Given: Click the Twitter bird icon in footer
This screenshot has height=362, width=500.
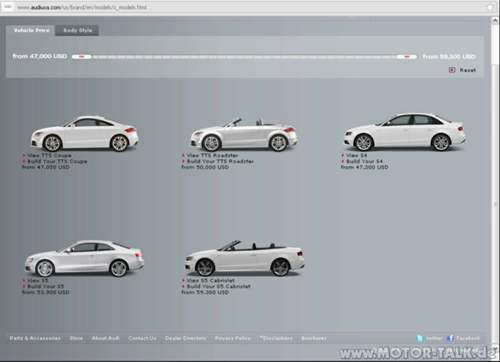Looking at the screenshot, I should pos(419,338).
